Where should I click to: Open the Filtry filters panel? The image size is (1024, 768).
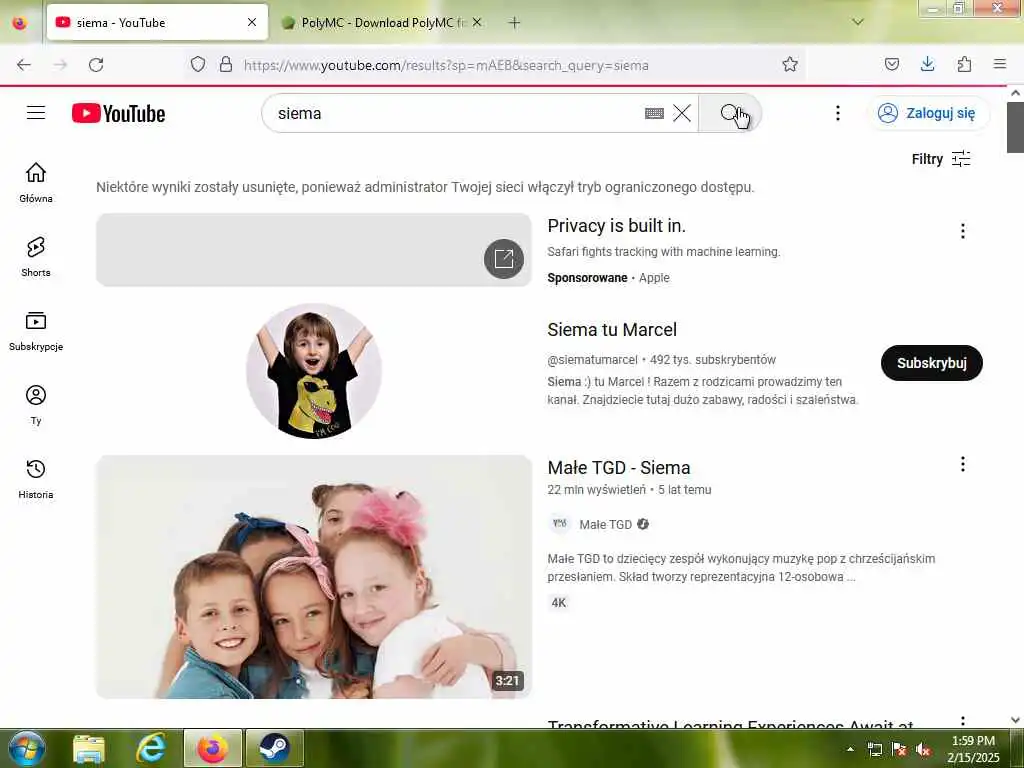pos(941,159)
